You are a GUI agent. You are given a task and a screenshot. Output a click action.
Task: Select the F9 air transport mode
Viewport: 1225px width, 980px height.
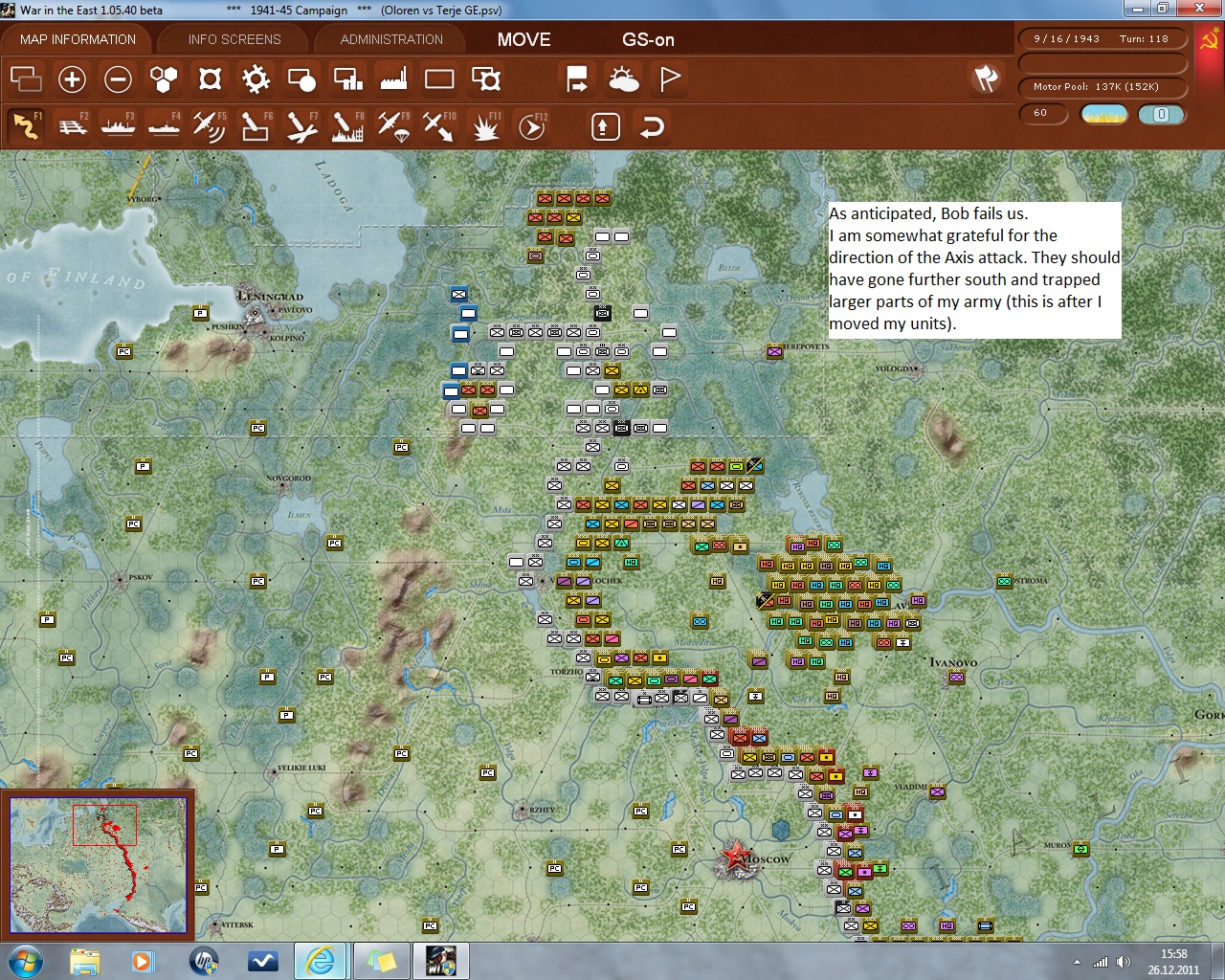point(393,125)
